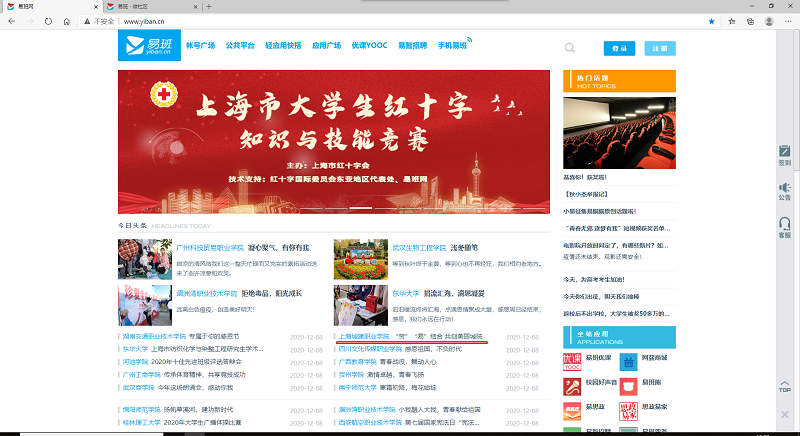Open thumbnail beside 东华大学 headline
The image size is (800, 436).
click(x=361, y=305)
